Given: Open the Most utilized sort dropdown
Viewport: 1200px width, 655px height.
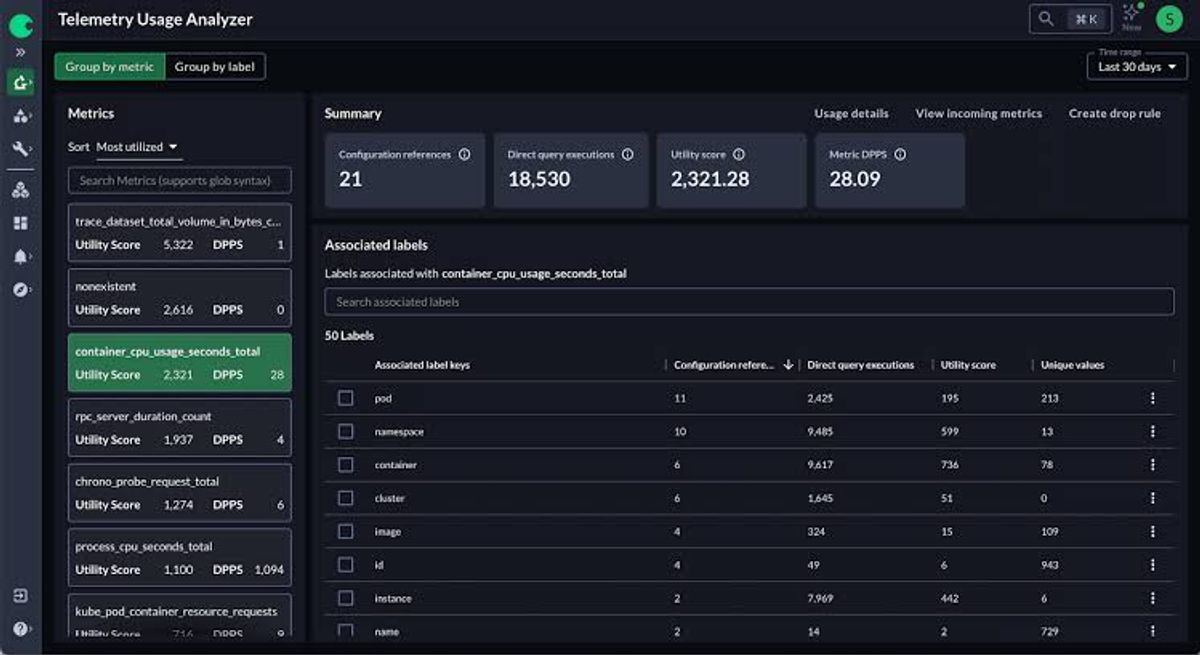Looking at the screenshot, I should pos(137,147).
